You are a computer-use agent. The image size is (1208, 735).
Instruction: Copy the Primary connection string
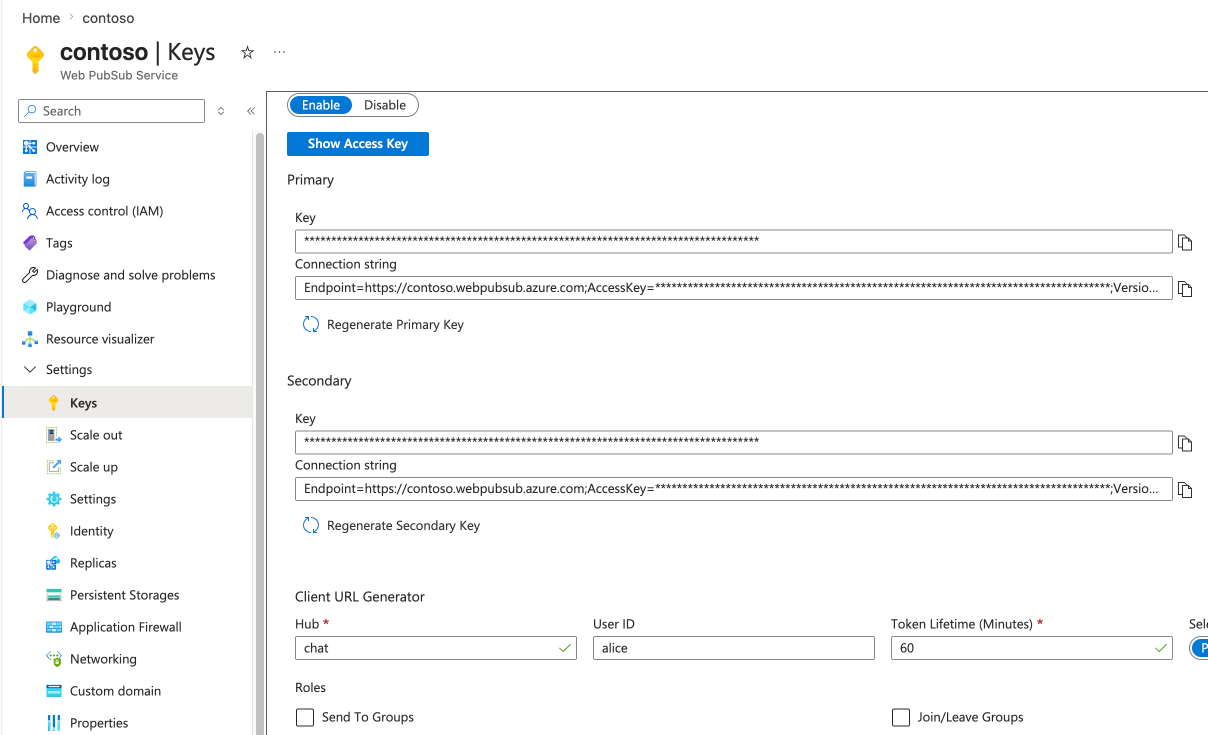[x=1185, y=289]
